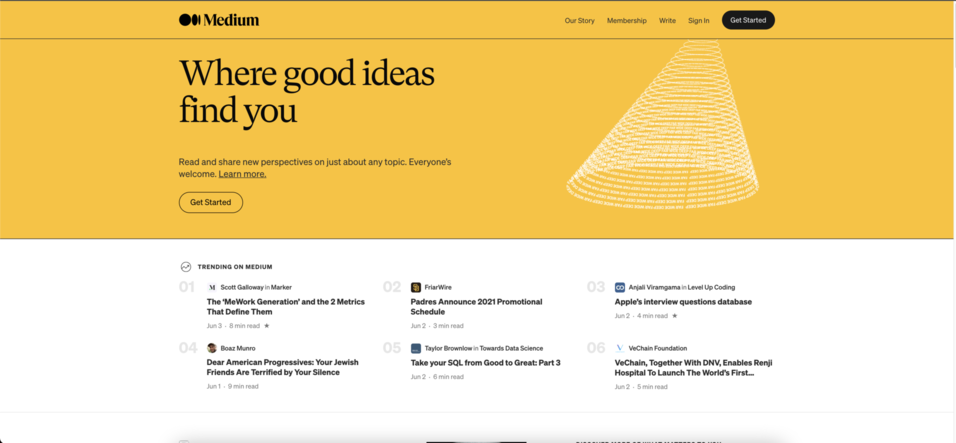
Task: Click the black Get Started header button
Action: (x=748, y=20)
